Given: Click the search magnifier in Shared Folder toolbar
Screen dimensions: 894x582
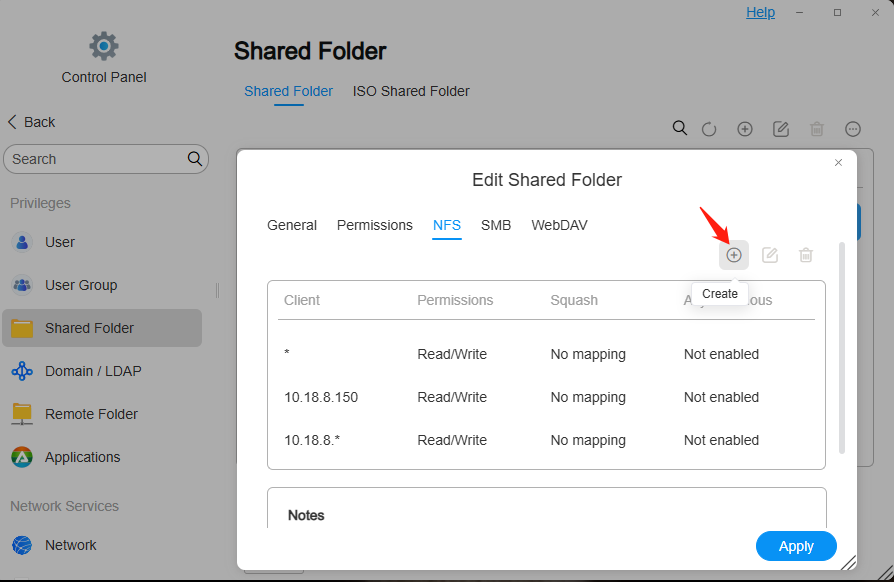Looking at the screenshot, I should click(x=680, y=128).
